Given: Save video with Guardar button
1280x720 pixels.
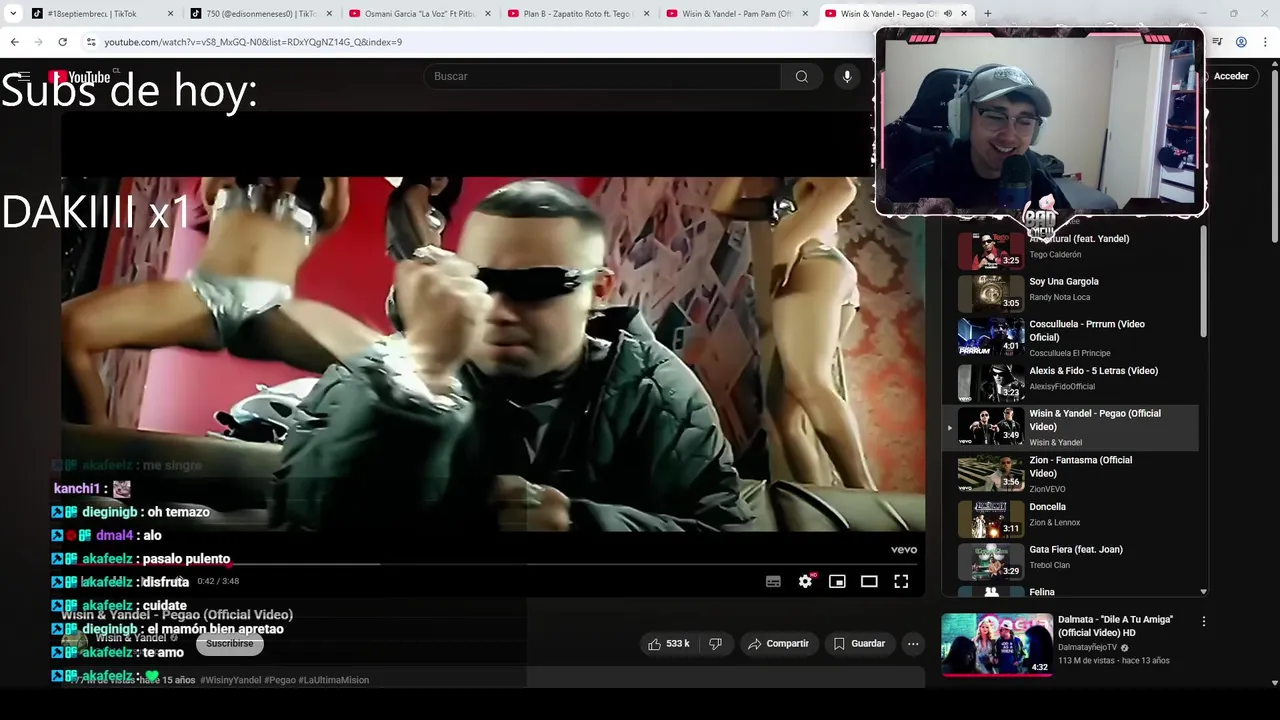Looking at the screenshot, I should point(859,644).
